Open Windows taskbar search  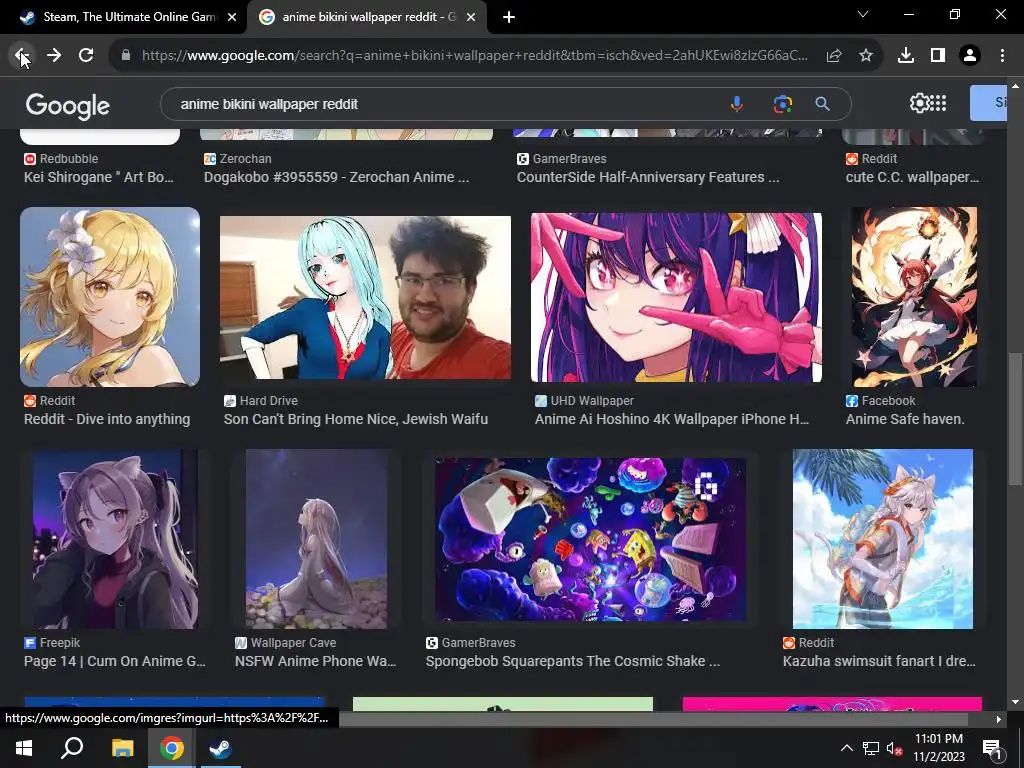tap(72, 748)
